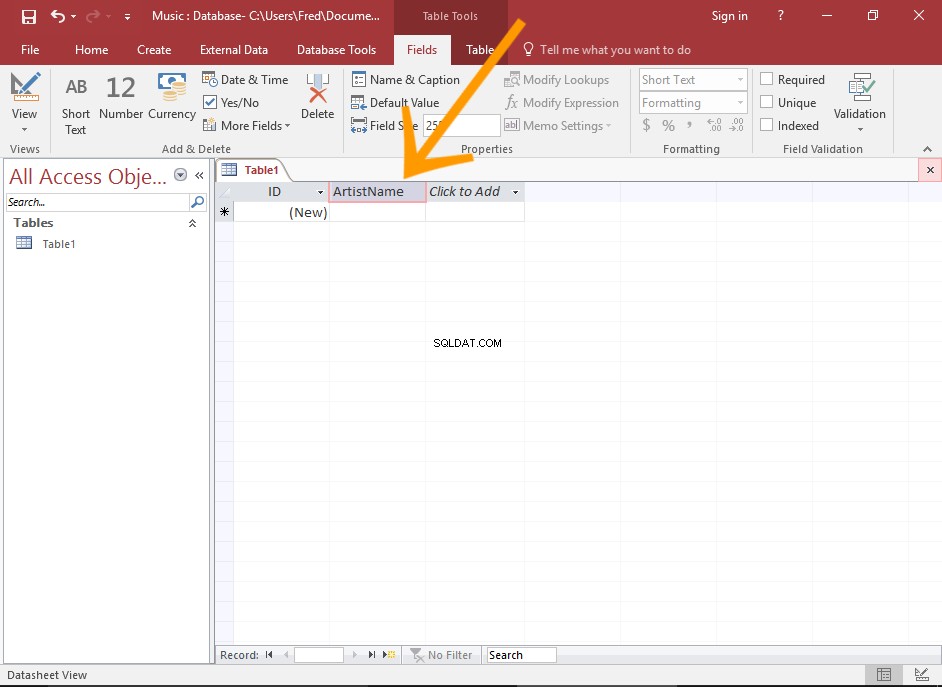Click the Percent format icon

click(x=668, y=126)
